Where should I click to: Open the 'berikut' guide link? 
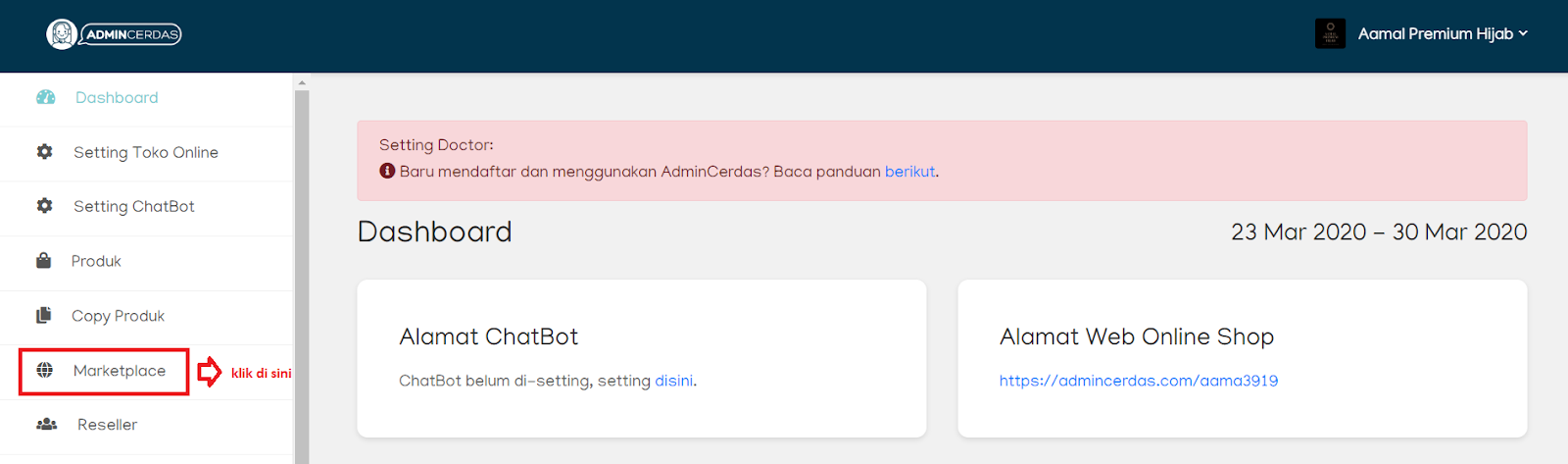tap(910, 172)
